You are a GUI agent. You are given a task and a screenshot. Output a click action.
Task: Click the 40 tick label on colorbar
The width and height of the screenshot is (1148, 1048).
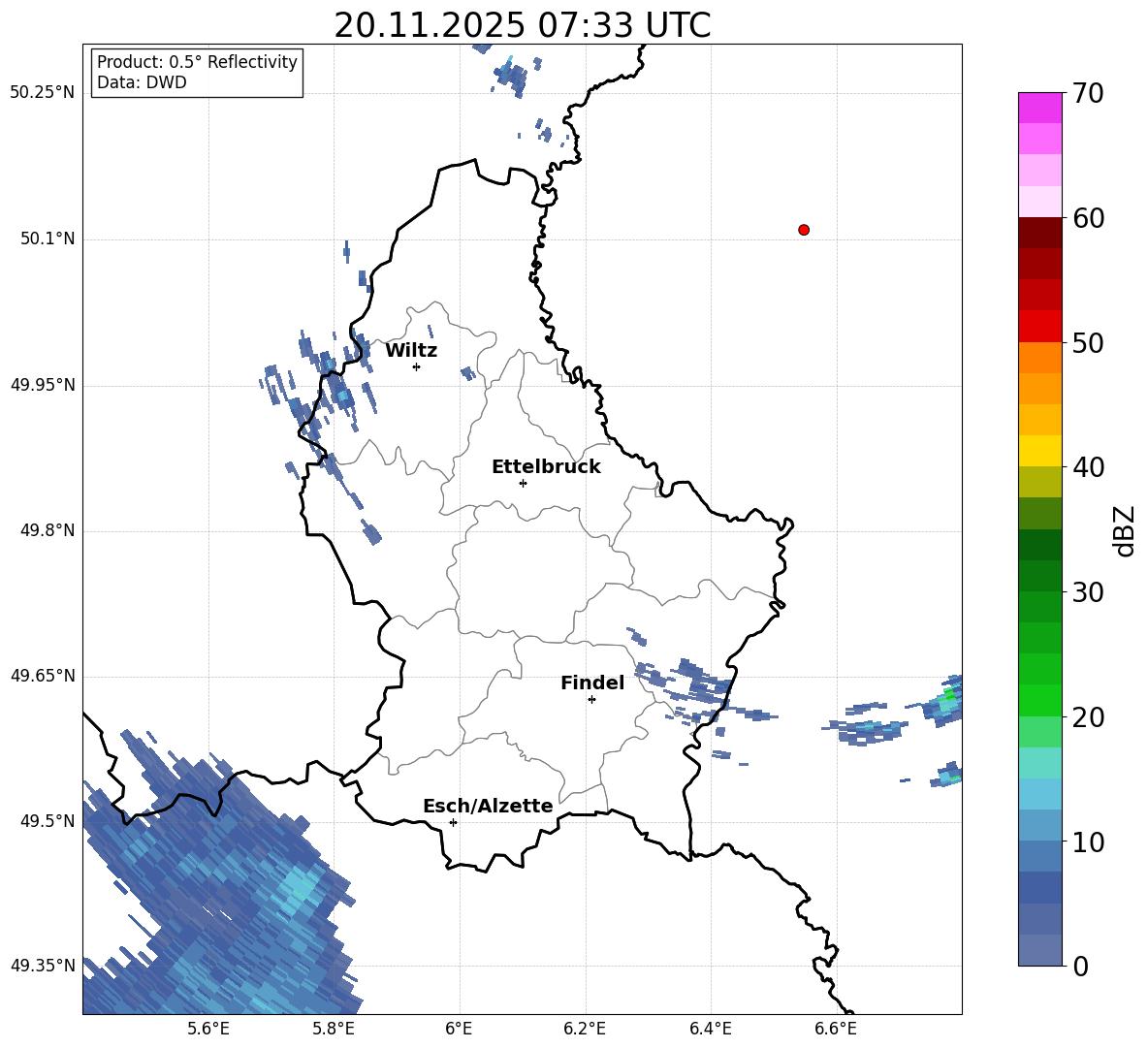tap(1088, 467)
